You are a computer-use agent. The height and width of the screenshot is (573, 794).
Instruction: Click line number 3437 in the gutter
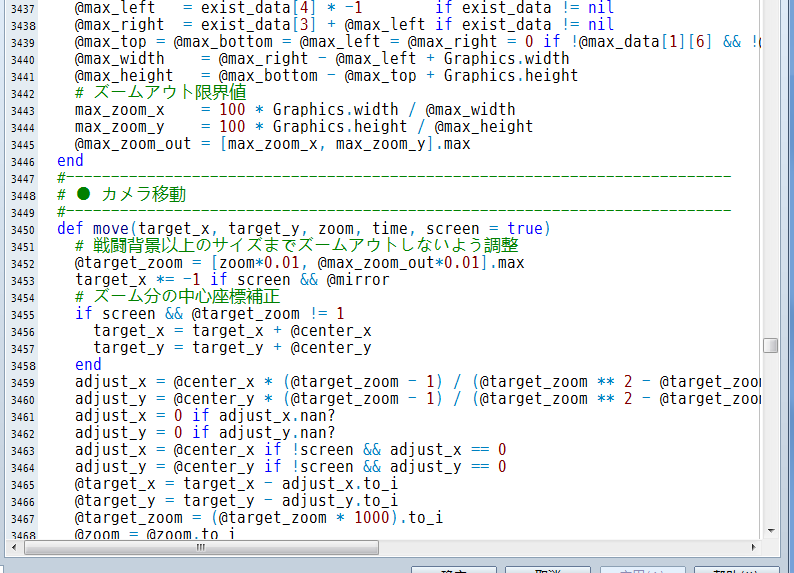tap(23, 9)
